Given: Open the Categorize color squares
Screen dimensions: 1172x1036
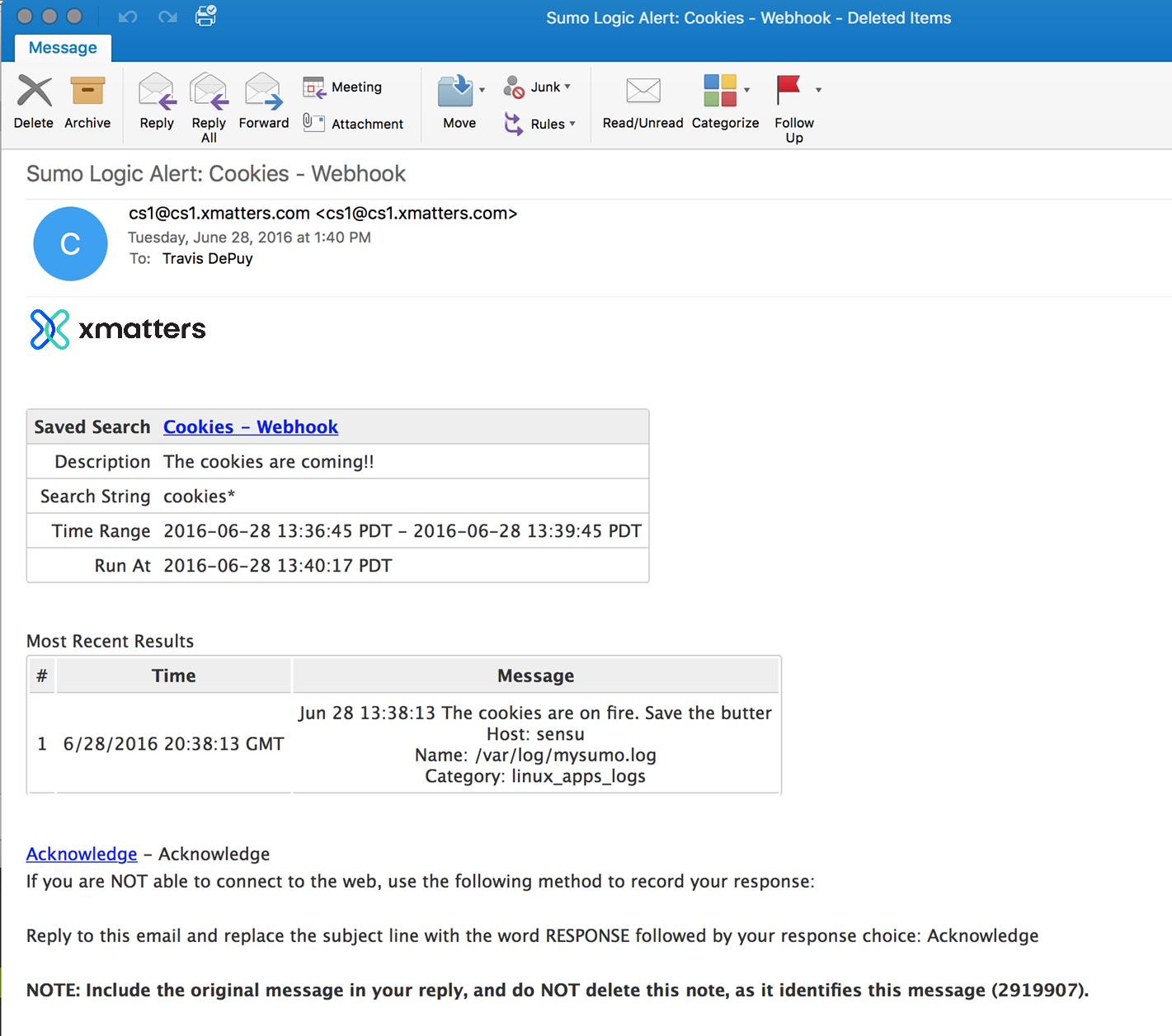Looking at the screenshot, I should click(x=720, y=91).
